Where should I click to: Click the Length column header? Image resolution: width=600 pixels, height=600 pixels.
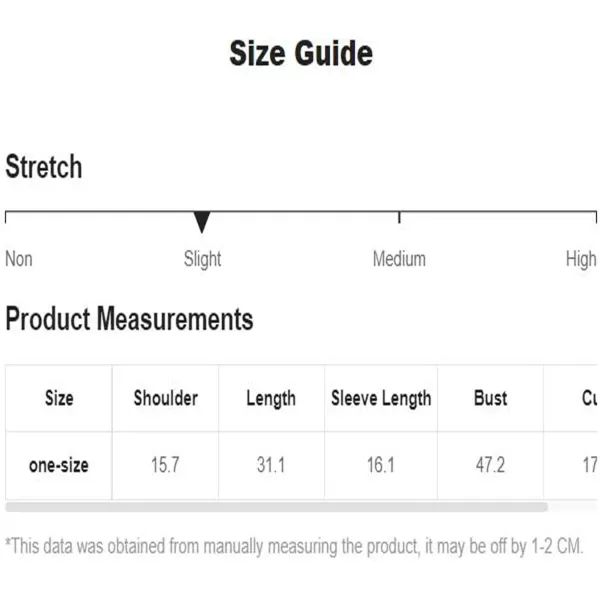pyautogui.click(x=271, y=398)
